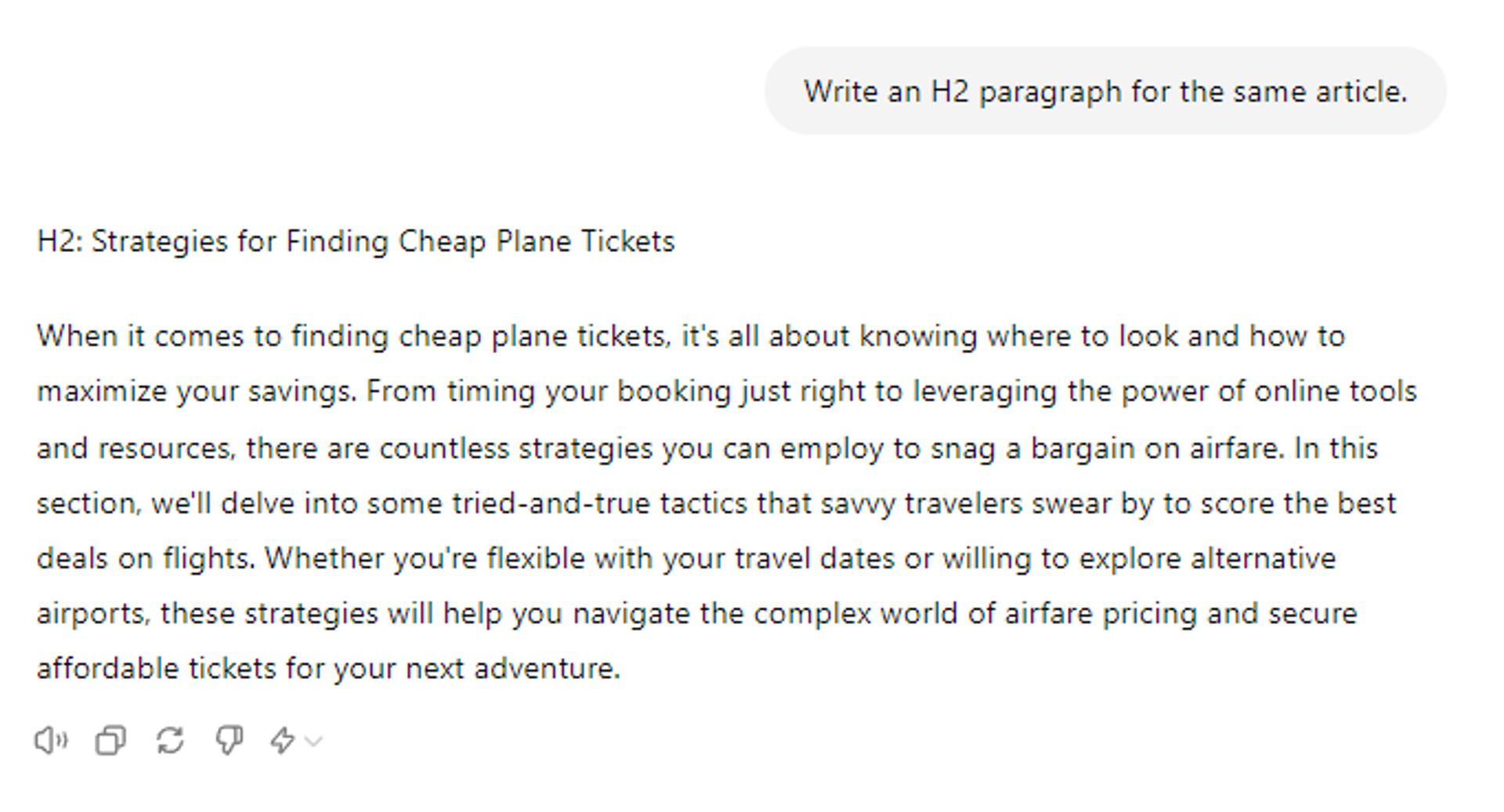The width and height of the screenshot is (1504, 812).
Task: Select the user message bubble about H2 paragraph
Action: point(1105,91)
